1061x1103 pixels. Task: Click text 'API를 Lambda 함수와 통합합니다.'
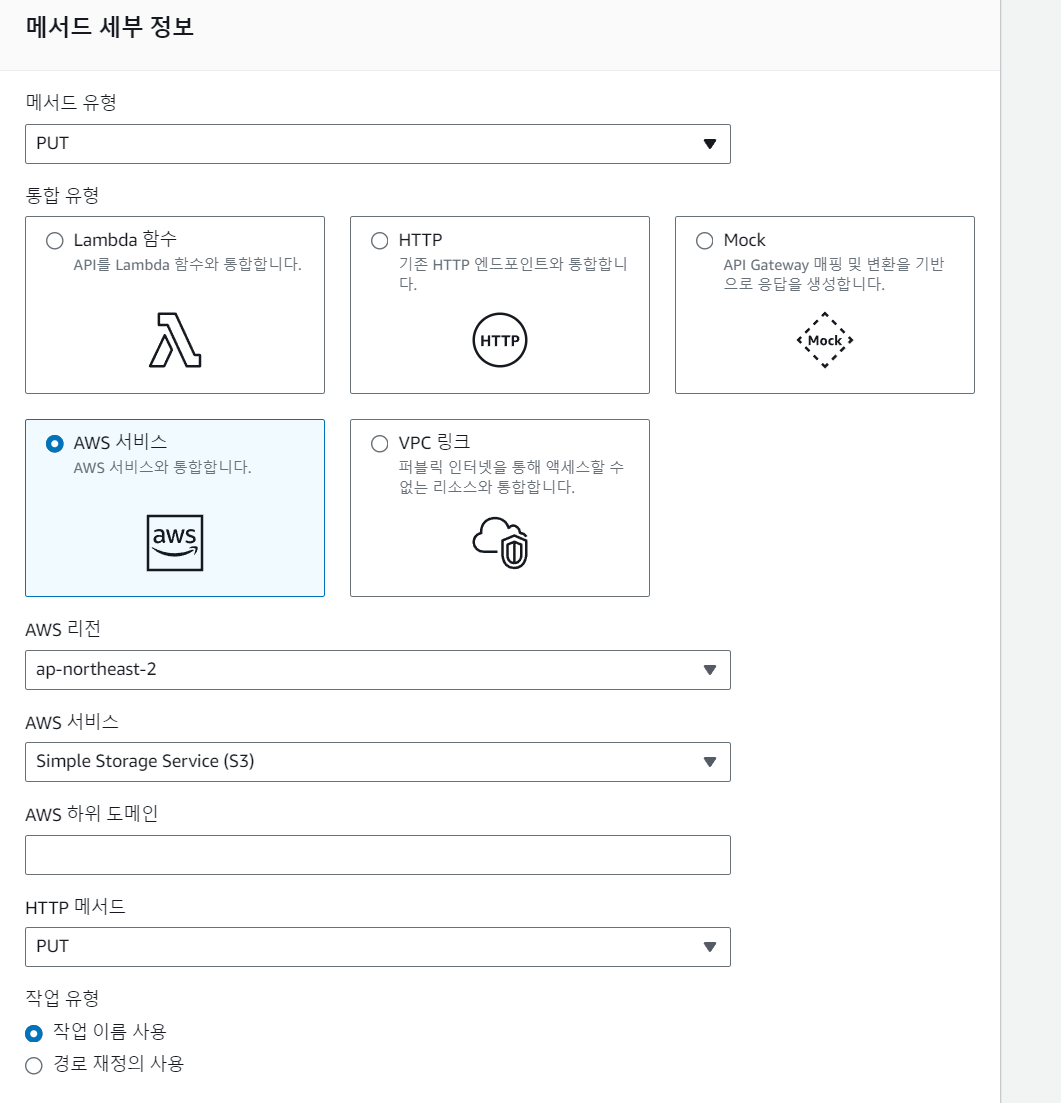tap(187, 264)
